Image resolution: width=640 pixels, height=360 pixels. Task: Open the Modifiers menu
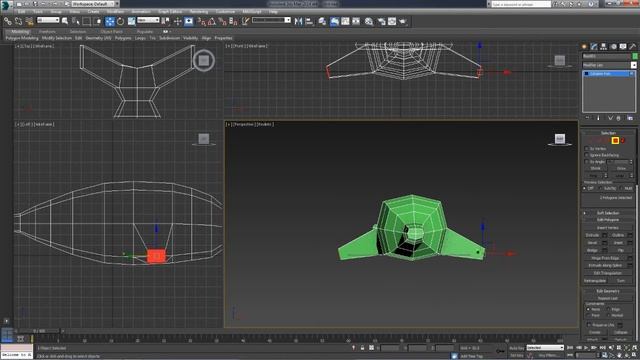(x=116, y=11)
